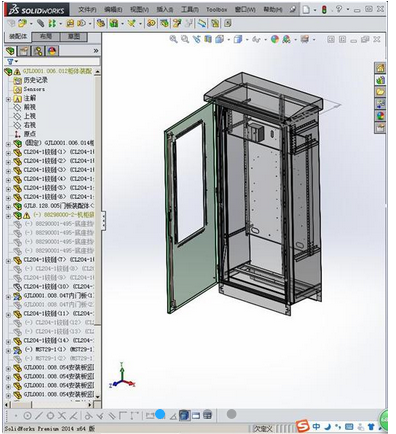The image size is (396, 434).
Task: Open the 编辑 (Edit) menu
Action: click(x=113, y=10)
